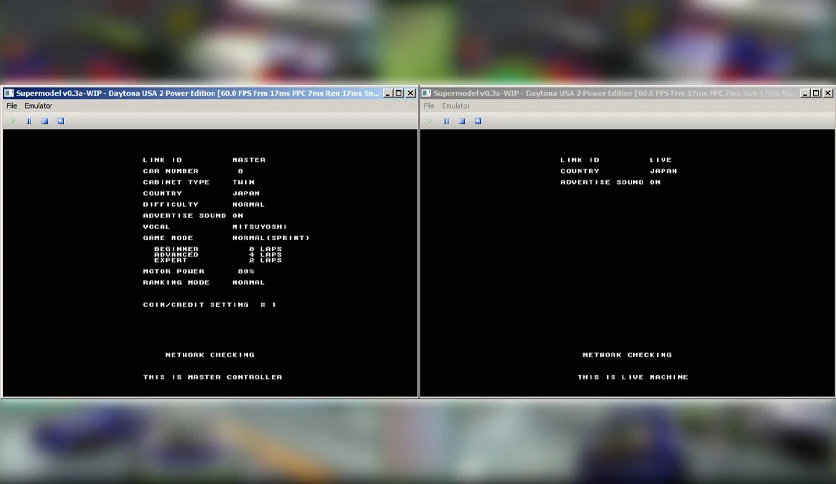Screen dimensions: 836x484
Task: Pause emulation in the right Supermodel window
Action: pos(446,121)
